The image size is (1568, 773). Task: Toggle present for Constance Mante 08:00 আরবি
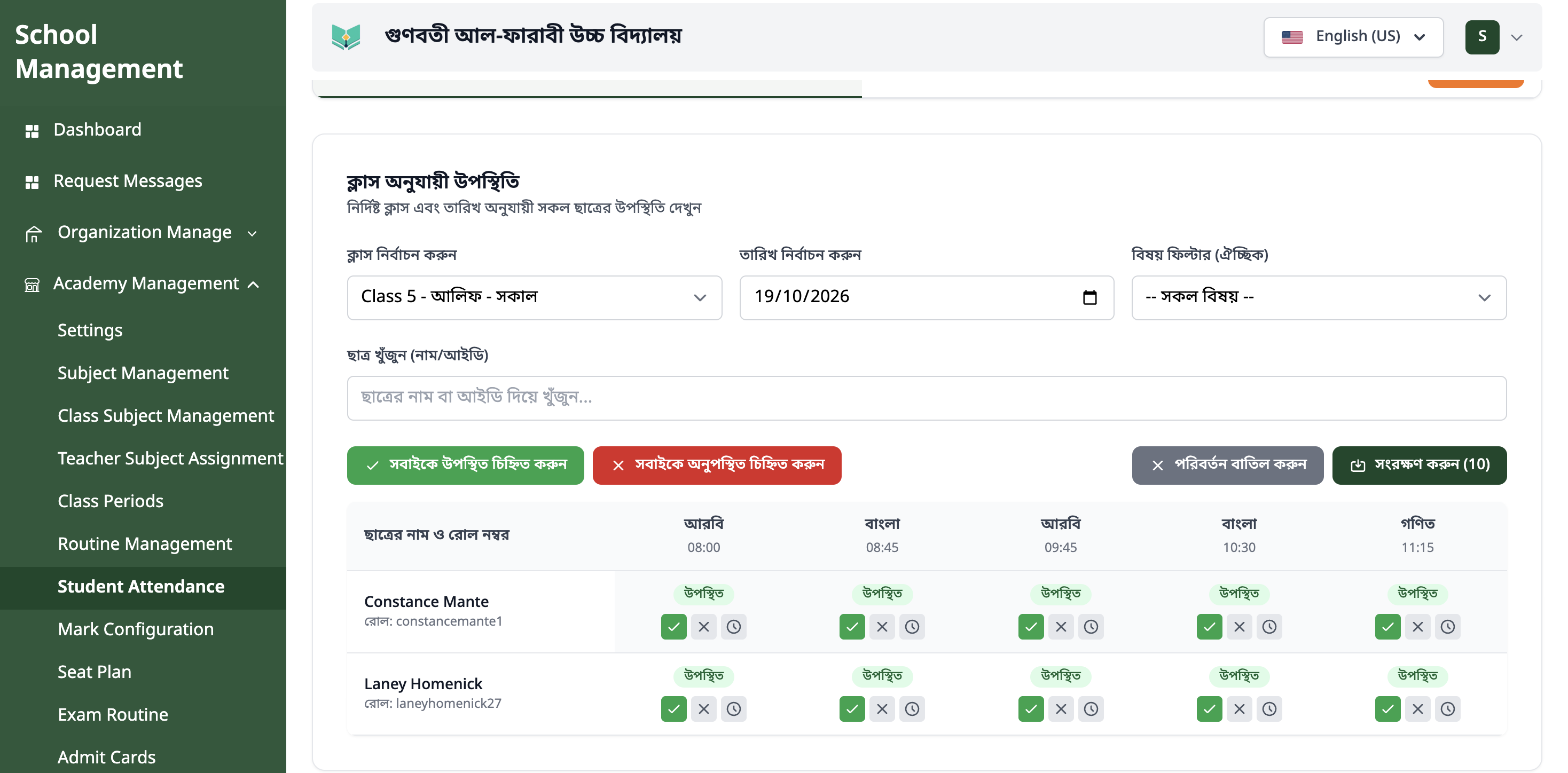coord(674,626)
